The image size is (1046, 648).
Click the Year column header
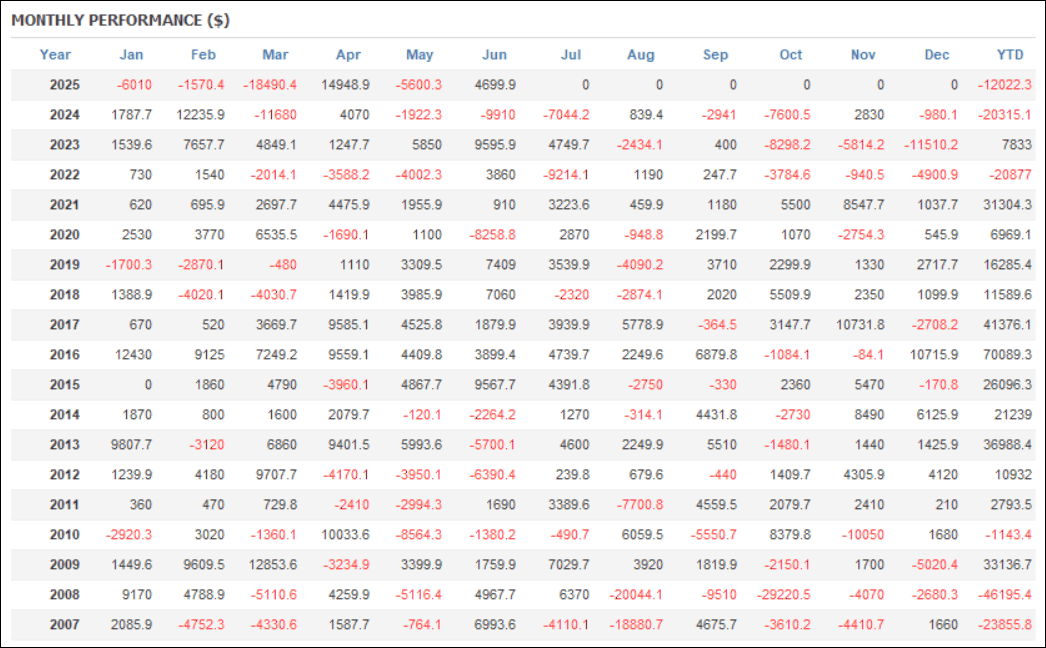click(x=55, y=55)
